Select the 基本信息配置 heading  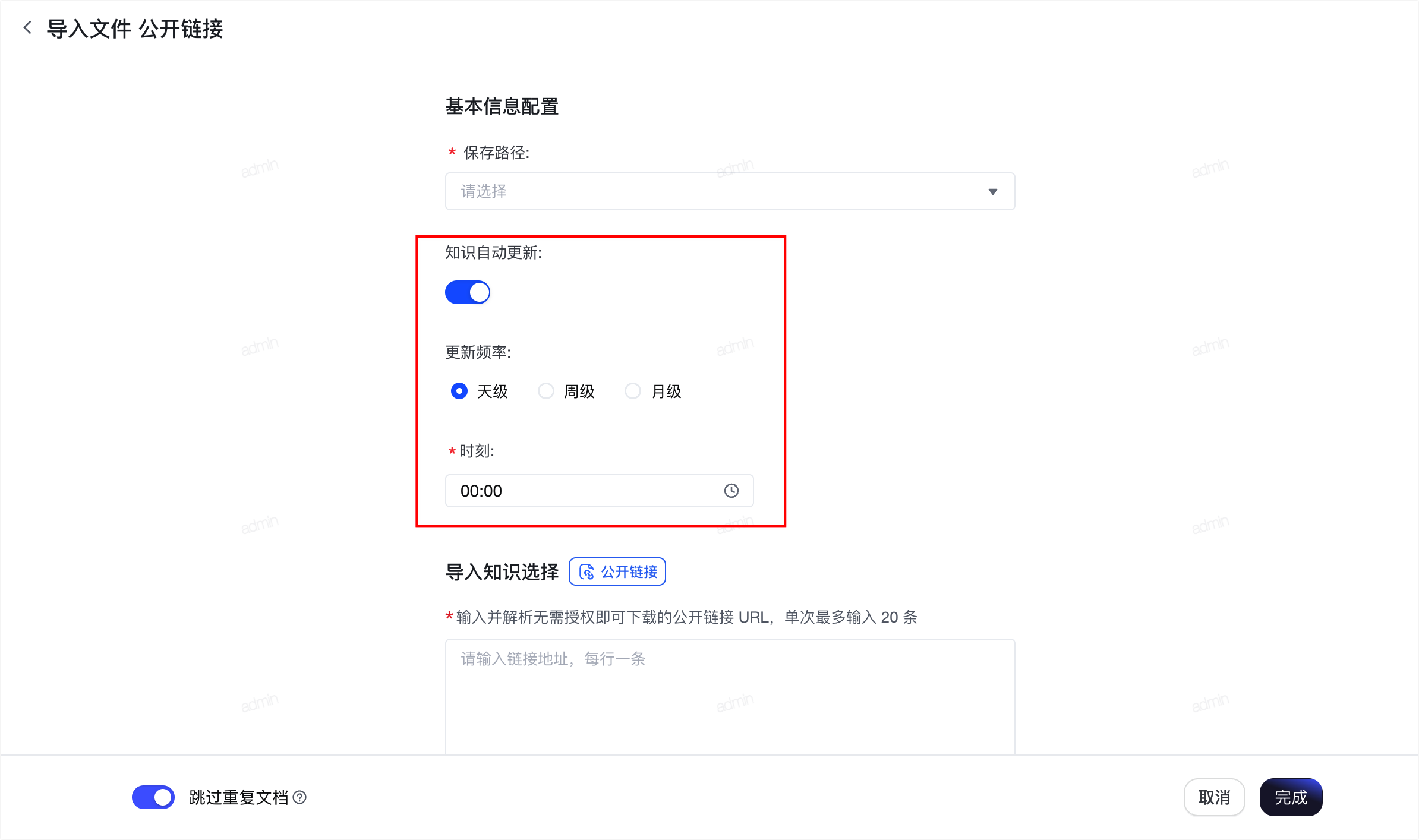(502, 106)
